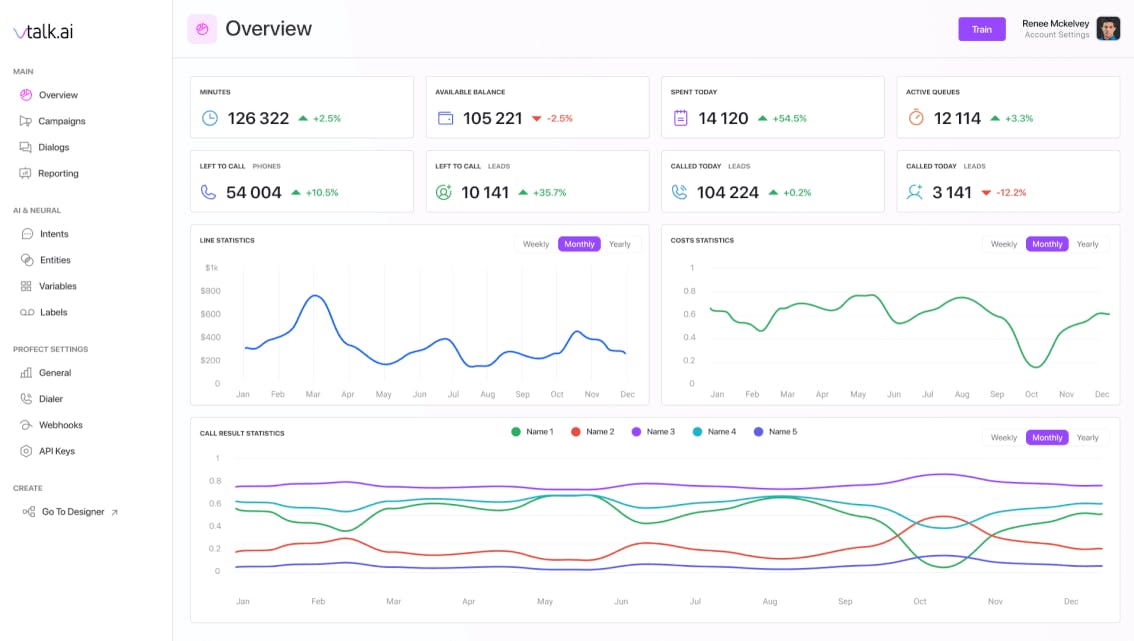
Task: Select Monthly in Line Statistics
Action: [x=579, y=244]
